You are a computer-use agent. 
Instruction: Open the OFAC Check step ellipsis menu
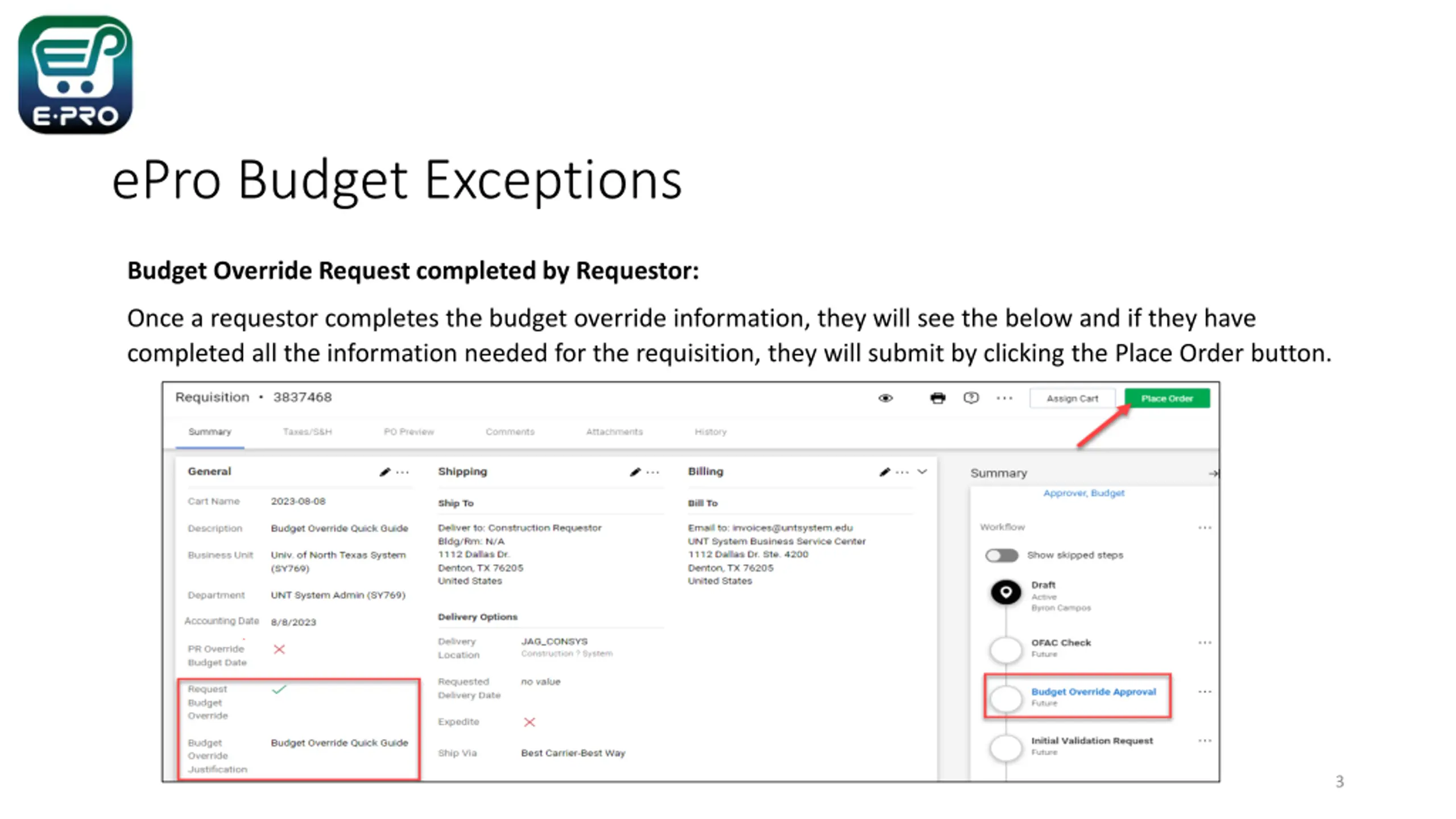click(x=1205, y=643)
